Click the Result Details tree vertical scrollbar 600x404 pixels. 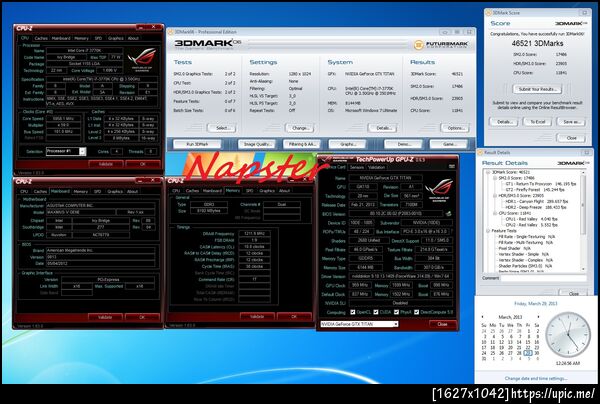pyautogui.click(x=583, y=221)
